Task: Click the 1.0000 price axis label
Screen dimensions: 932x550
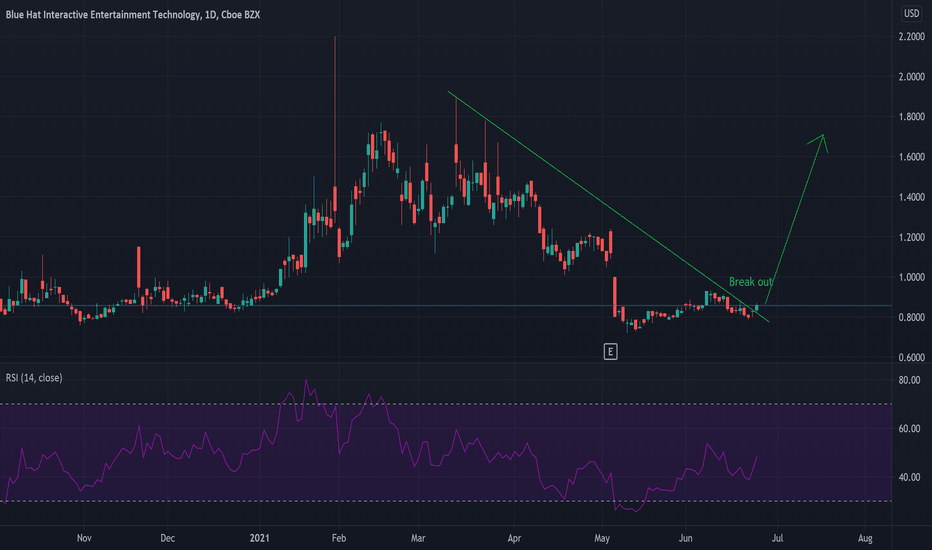Action: tap(911, 277)
